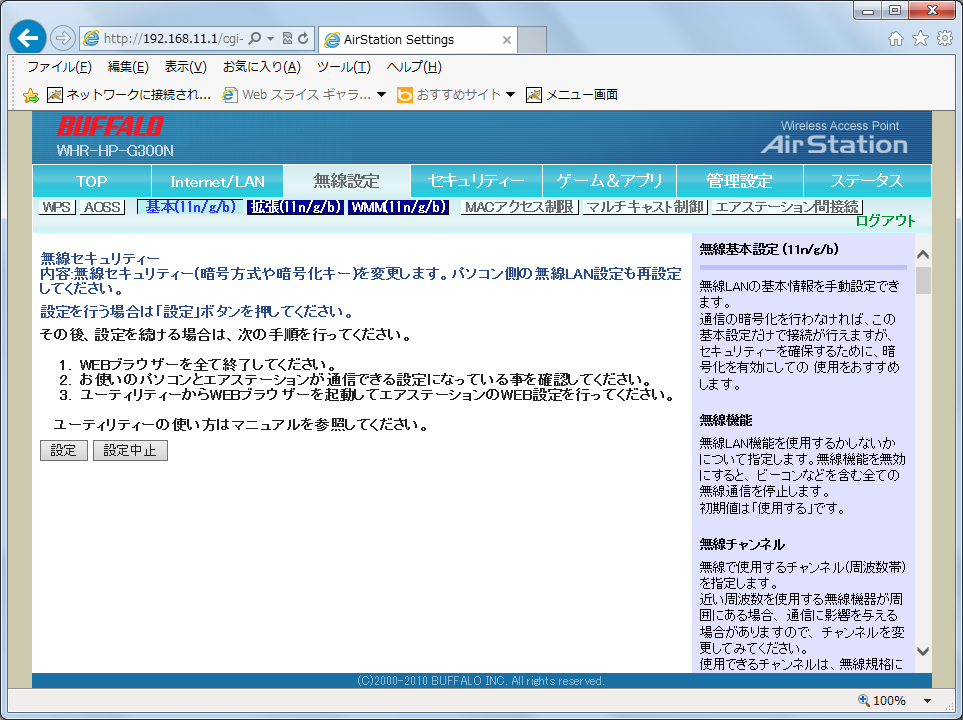
Task: Click the ログアウト link
Action: point(885,221)
